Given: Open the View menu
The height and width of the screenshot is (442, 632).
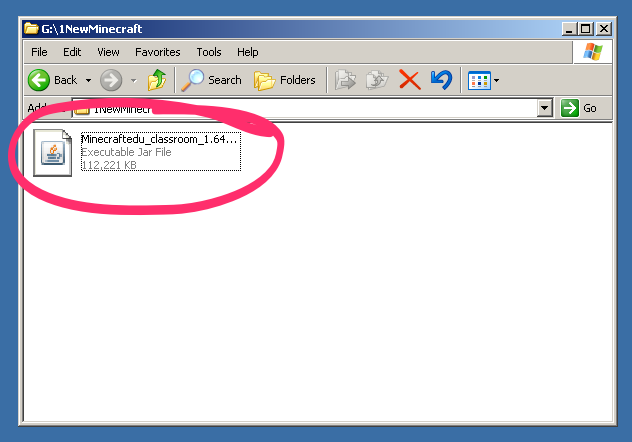Looking at the screenshot, I should click(108, 52).
